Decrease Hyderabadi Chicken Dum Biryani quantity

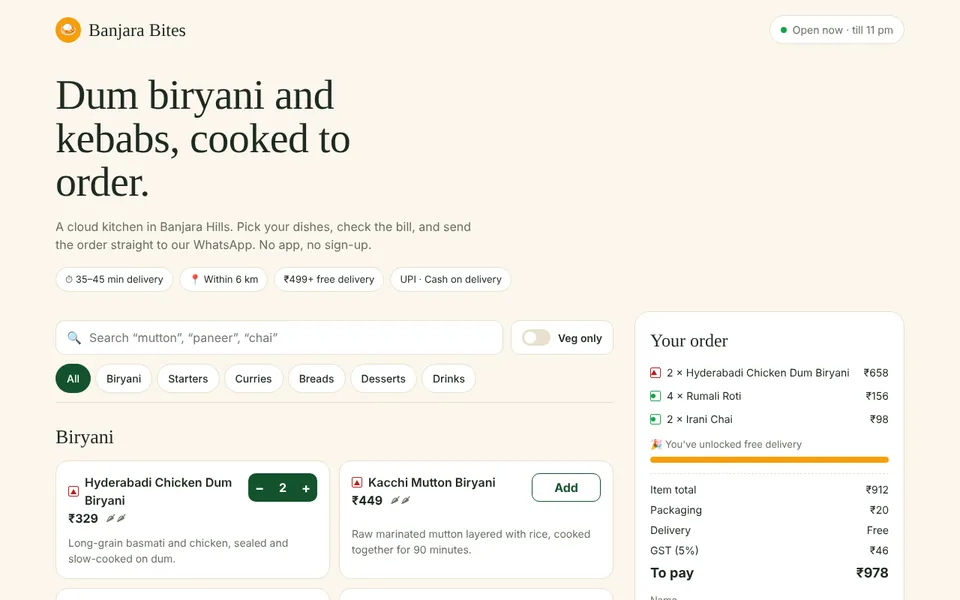pyautogui.click(x=260, y=488)
